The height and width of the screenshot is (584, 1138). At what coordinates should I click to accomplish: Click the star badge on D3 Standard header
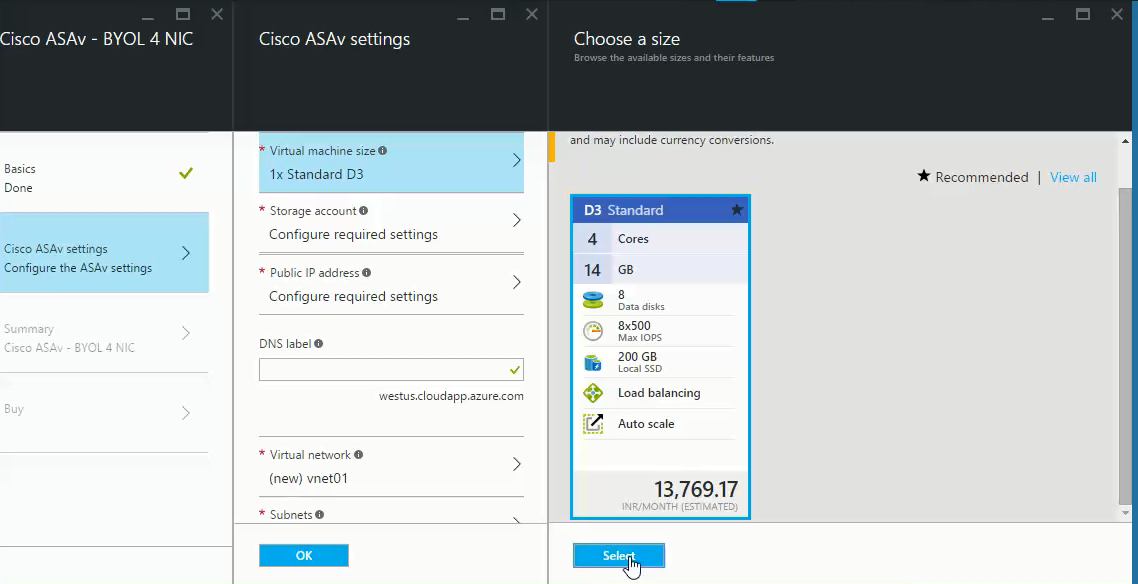737,209
